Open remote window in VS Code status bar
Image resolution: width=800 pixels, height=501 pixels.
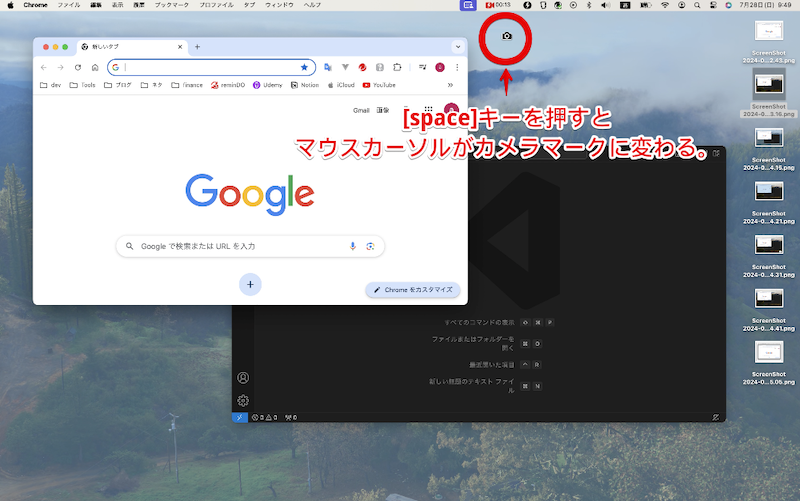240,417
